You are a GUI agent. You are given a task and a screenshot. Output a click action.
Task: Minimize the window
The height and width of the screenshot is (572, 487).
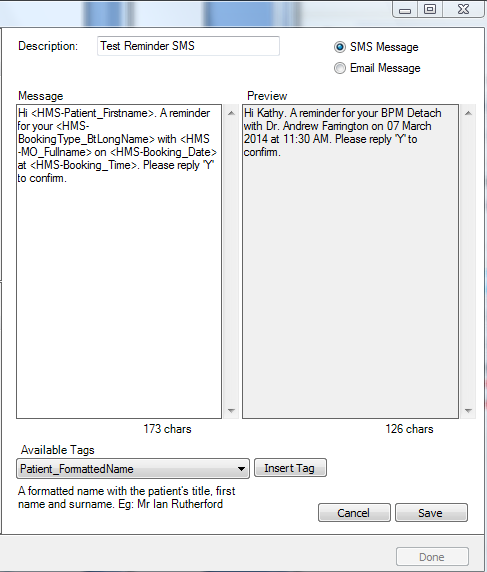tap(405, 9)
